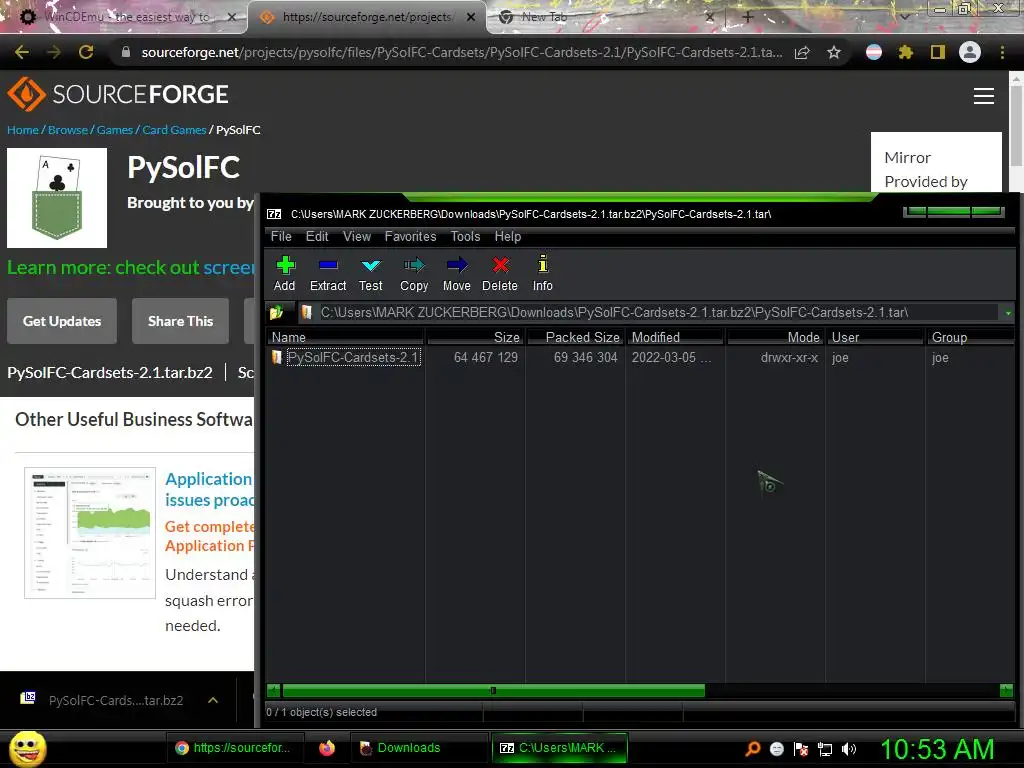Click Chrome forward arrow button
Screen dimensions: 1024x768
pyautogui.click(x=54, y=52)
